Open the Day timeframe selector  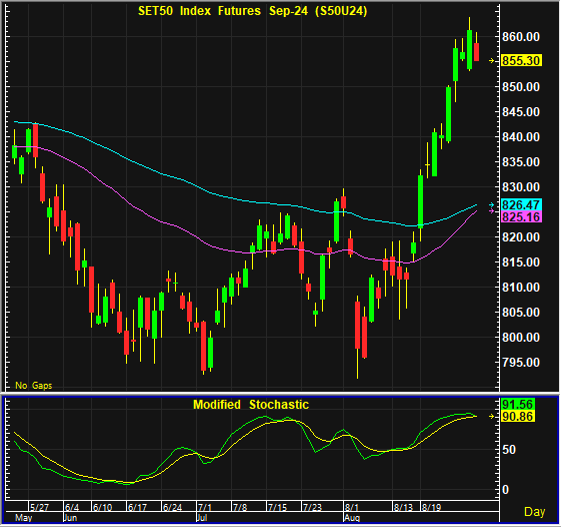tap(535, 512)
